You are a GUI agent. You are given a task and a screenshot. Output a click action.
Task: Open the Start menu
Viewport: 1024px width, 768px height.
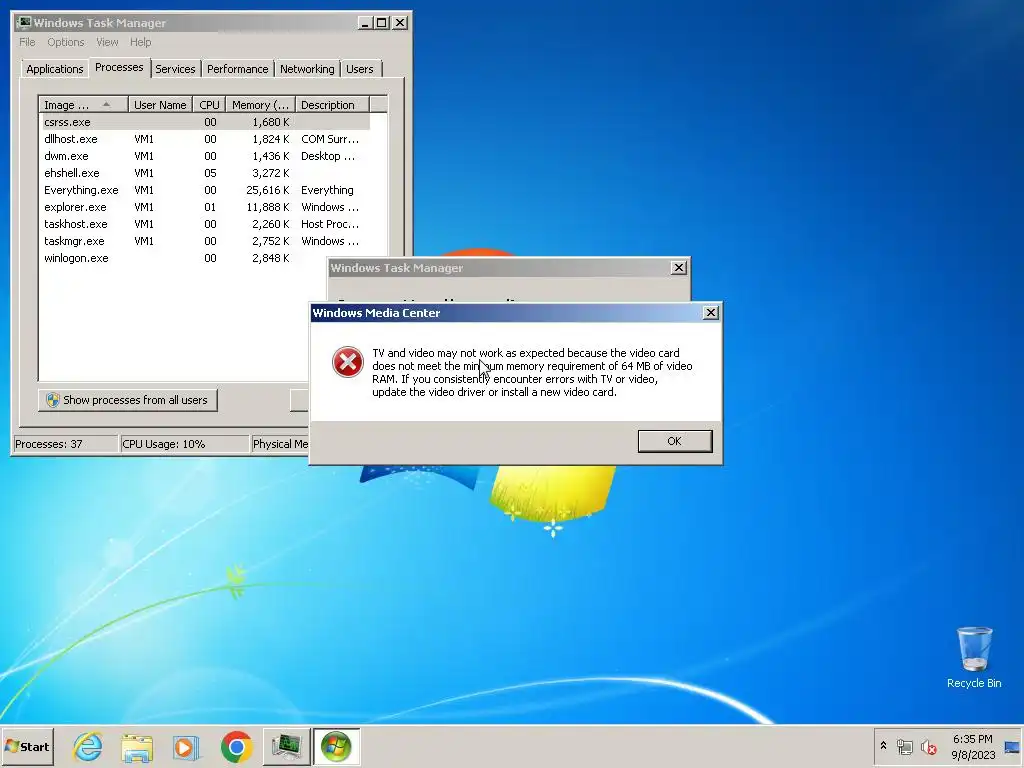[x=27, y=746]
